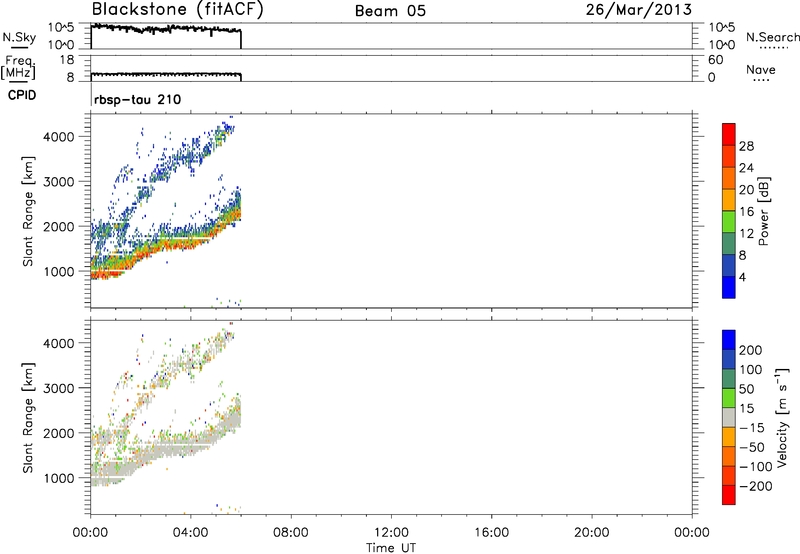
Task: Click Slant Range [km] label on power panel
Action: point(28,211)
